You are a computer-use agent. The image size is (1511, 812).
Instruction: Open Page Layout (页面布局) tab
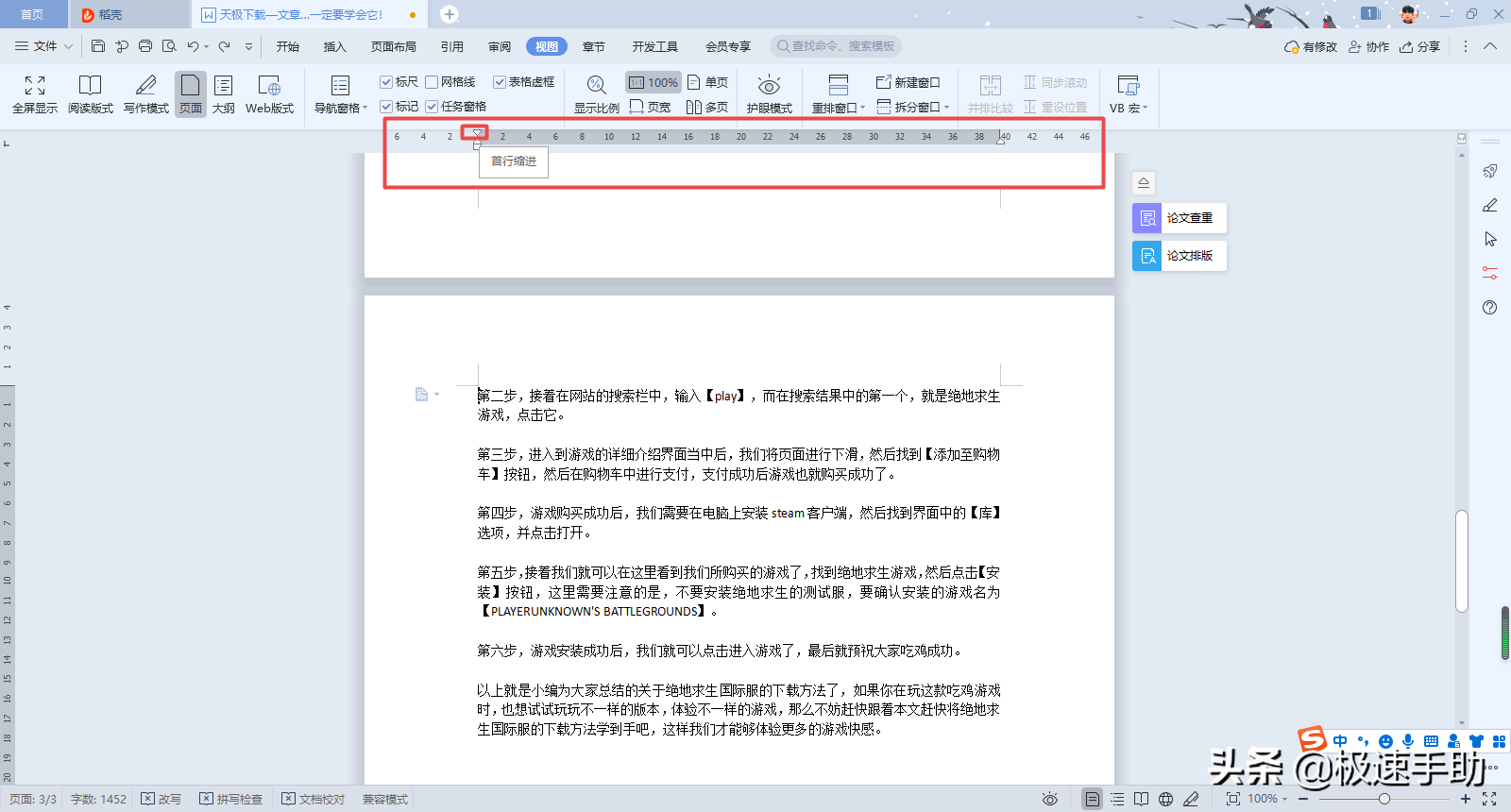click(x=394, y=46)
